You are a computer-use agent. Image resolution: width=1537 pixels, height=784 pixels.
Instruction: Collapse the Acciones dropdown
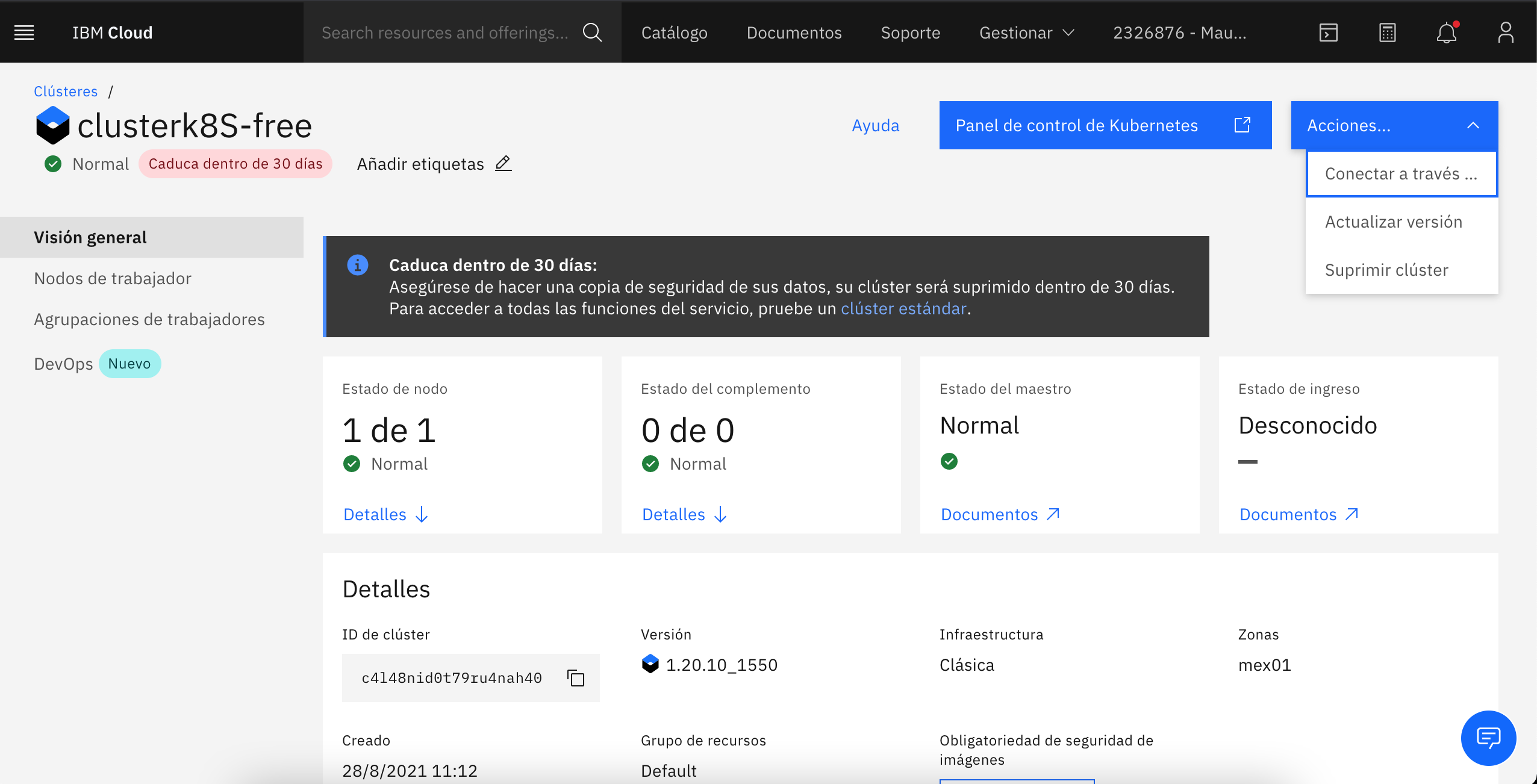coord(1394,125)
